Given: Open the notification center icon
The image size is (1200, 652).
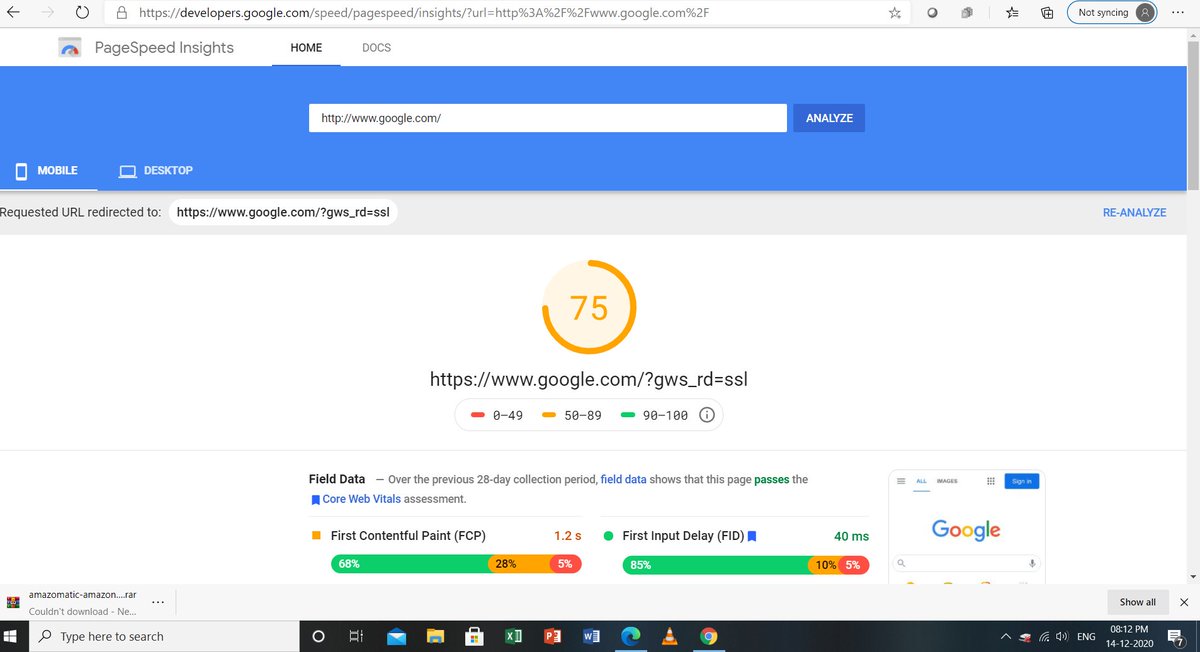Looking at the screenshot, I should tap(1178, 636).
